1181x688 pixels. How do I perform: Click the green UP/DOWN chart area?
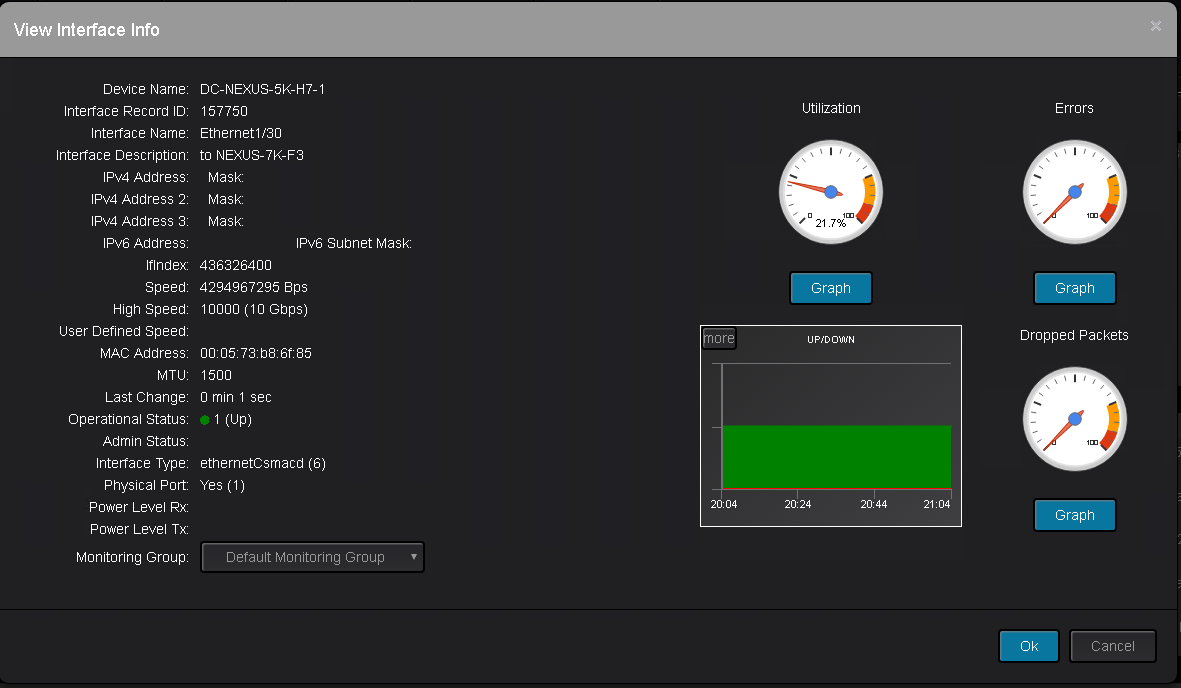(x=836, y=457)
